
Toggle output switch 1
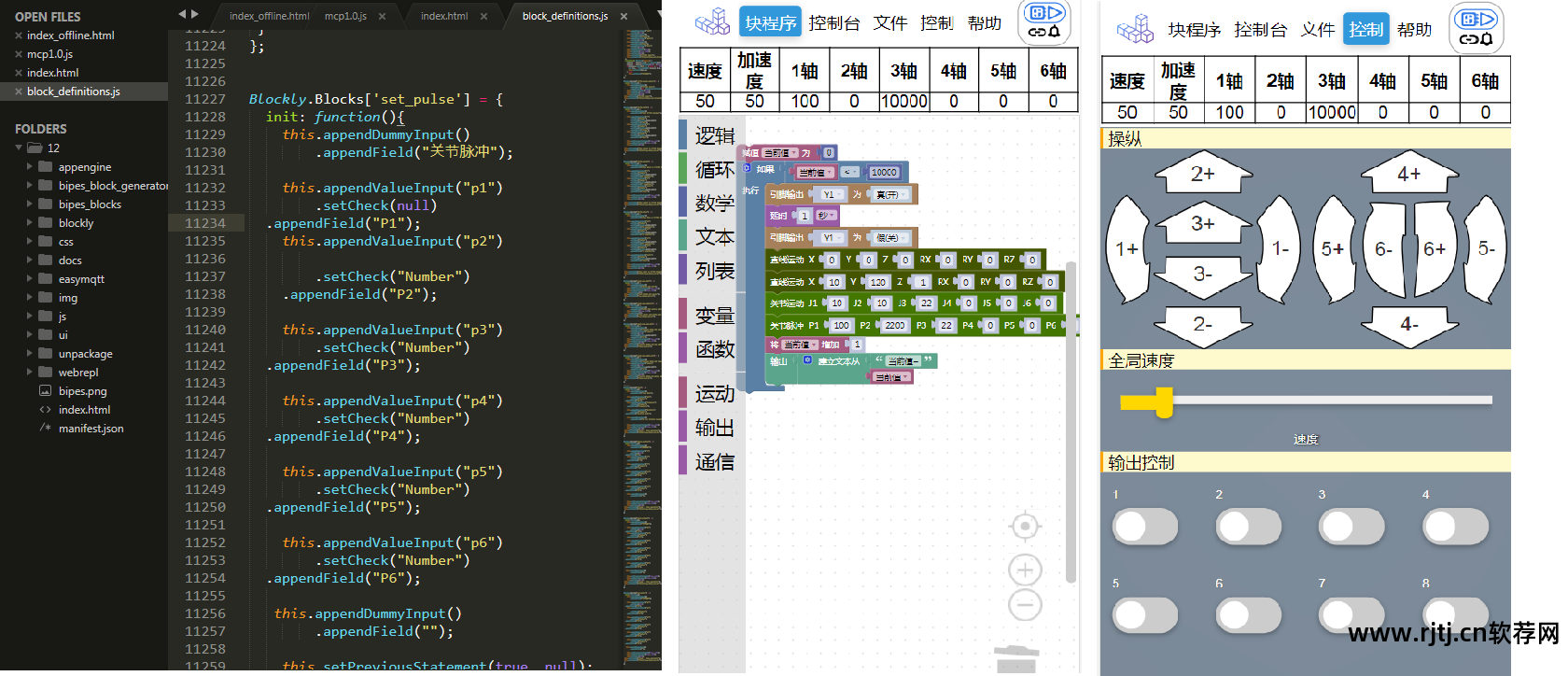click(1144, 527)
